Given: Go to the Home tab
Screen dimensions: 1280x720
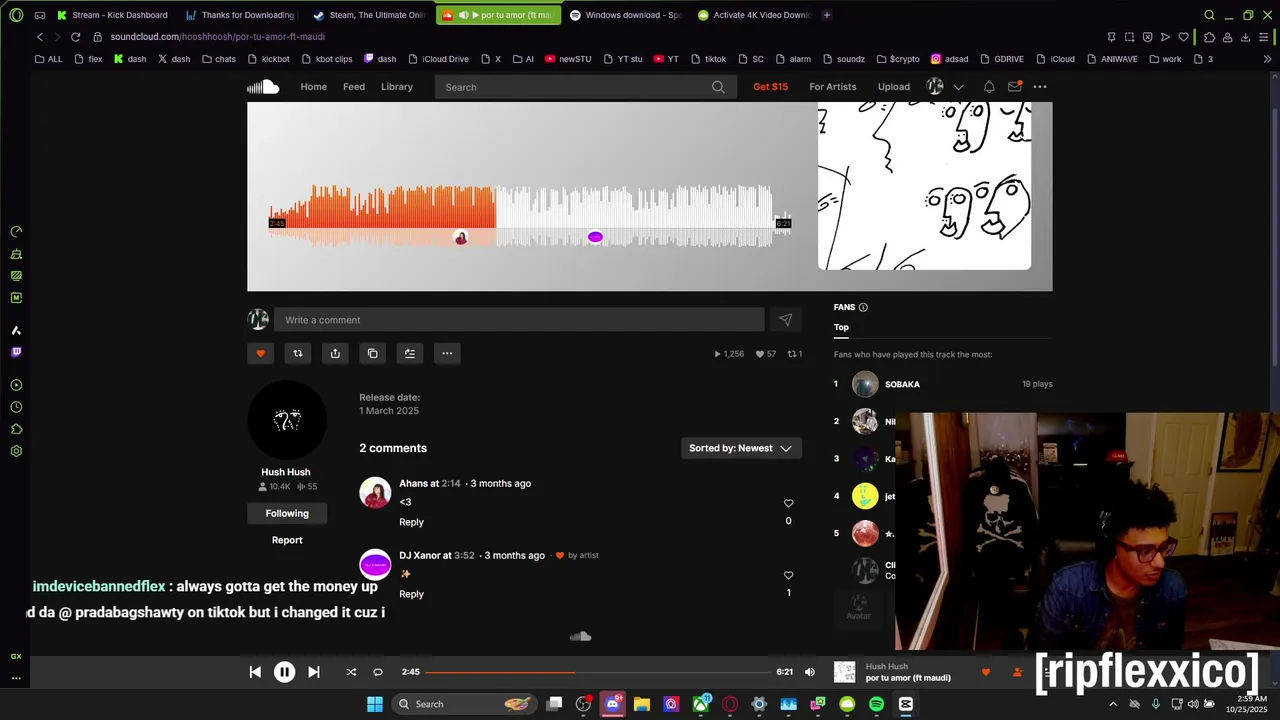Looking at the screenshot, I should tap(314, 87).
